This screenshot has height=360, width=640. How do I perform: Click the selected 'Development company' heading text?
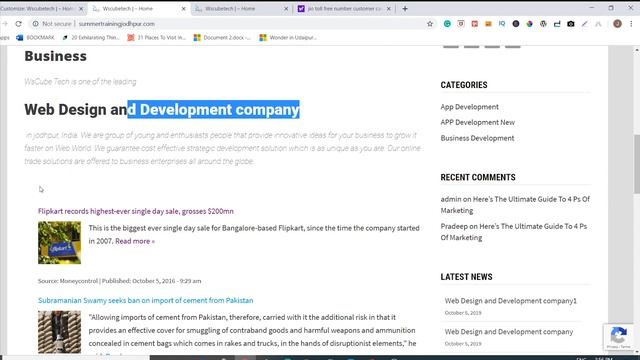[213, 109]
